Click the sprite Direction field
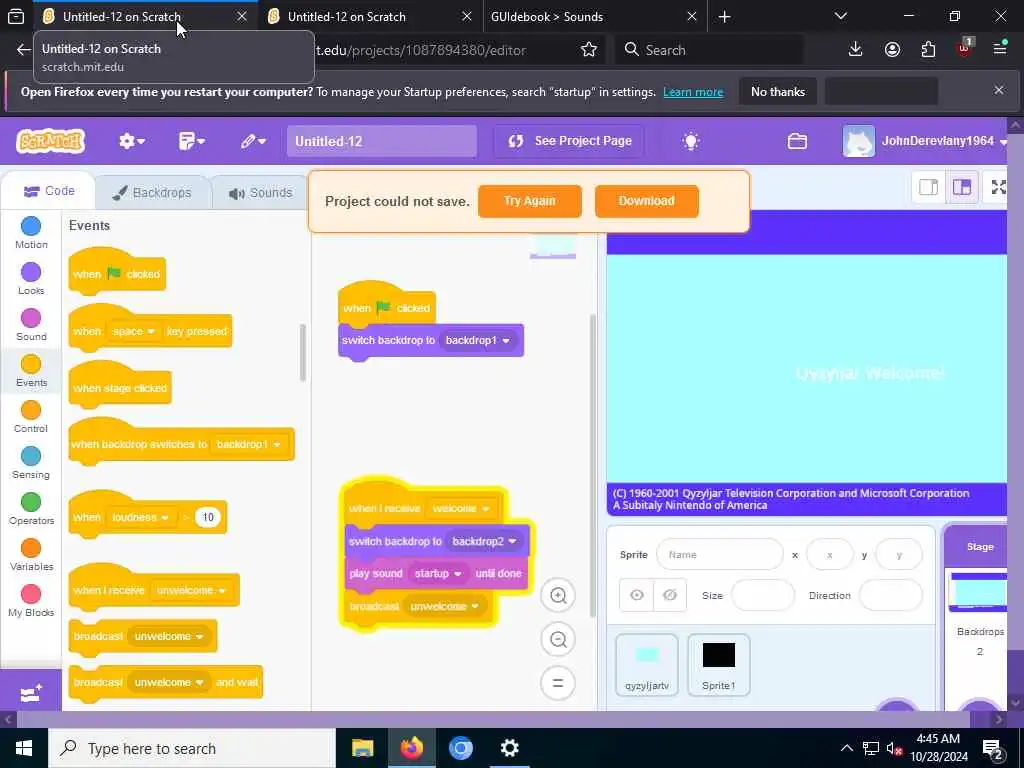The image size is (1024, 768). pyautogui.click(x=890, y=595)
